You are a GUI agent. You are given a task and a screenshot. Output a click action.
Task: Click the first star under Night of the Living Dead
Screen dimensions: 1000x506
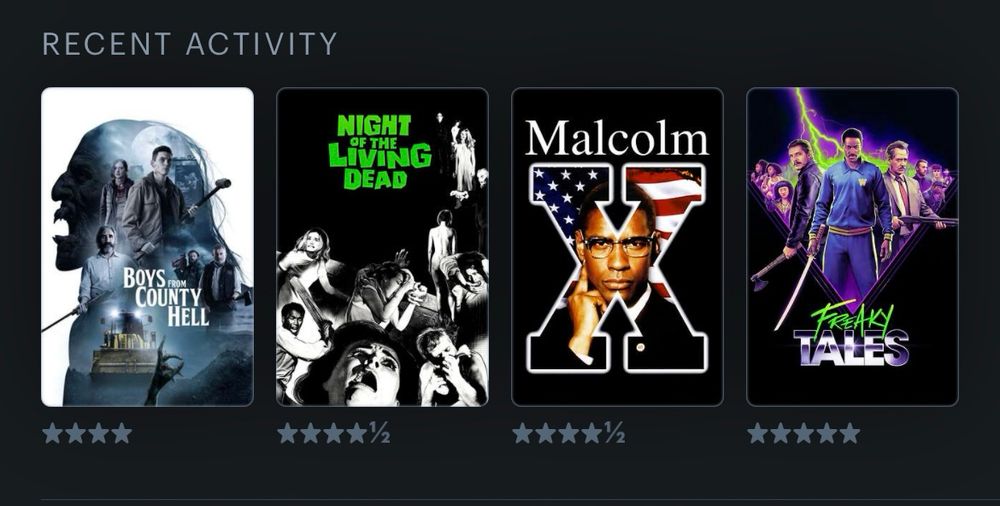pos(288,434)
